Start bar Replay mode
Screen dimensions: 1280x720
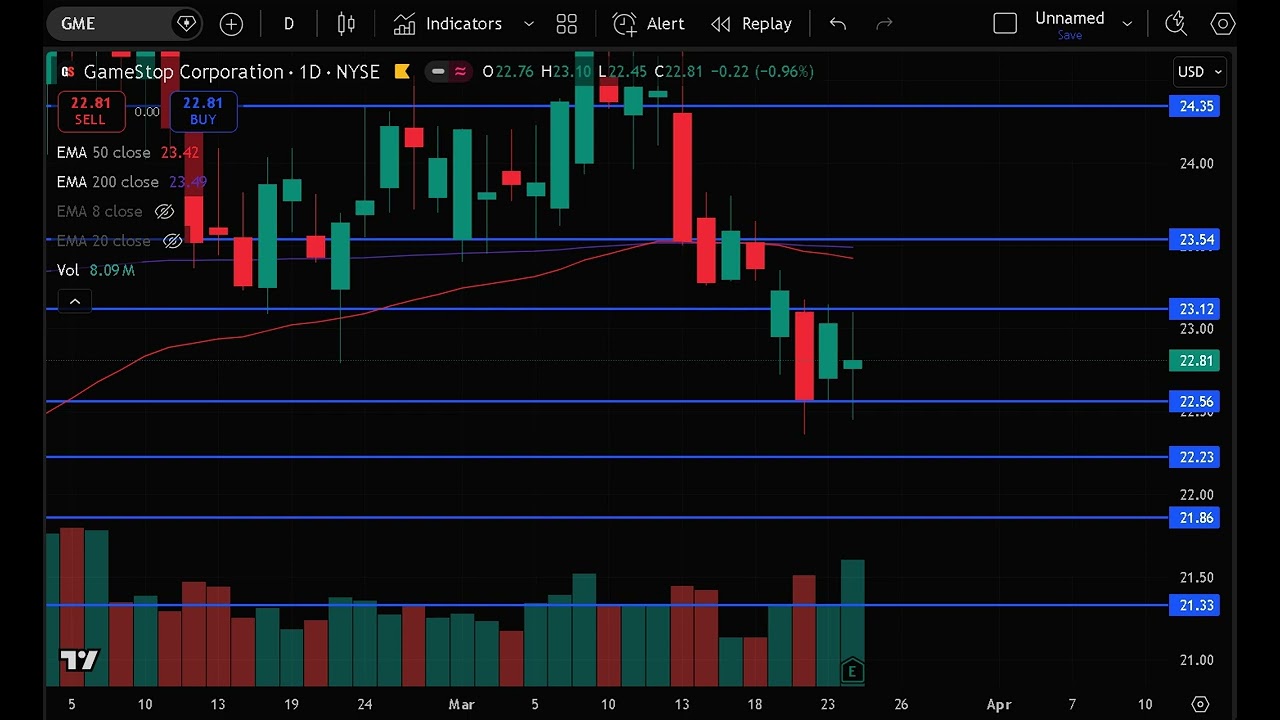(751, 23)
